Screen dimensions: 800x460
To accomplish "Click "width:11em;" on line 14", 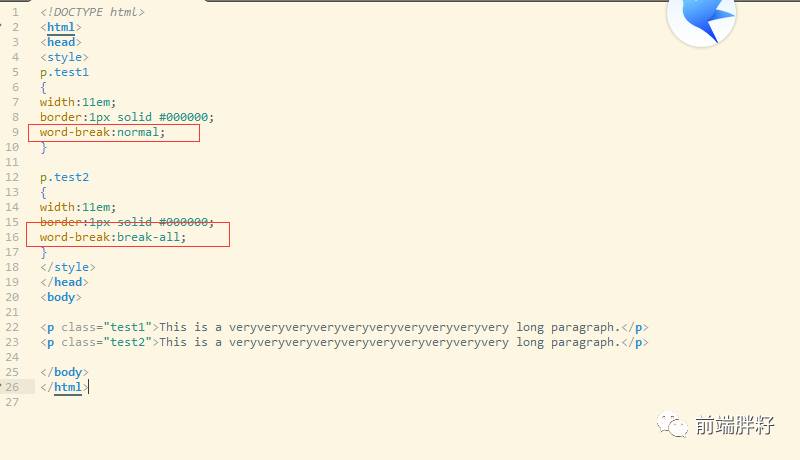I will pos(78,207).
